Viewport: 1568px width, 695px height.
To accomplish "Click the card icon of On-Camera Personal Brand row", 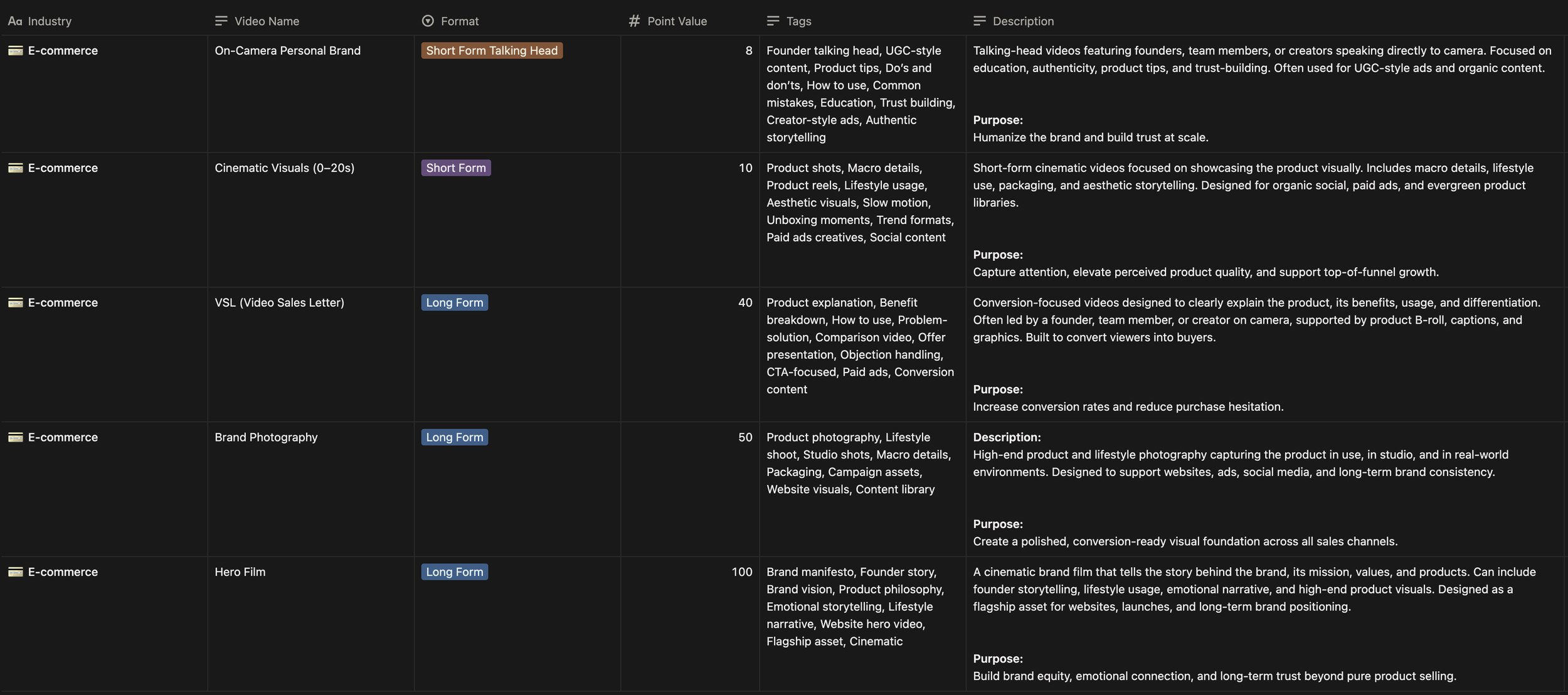I will pos(16,51).
